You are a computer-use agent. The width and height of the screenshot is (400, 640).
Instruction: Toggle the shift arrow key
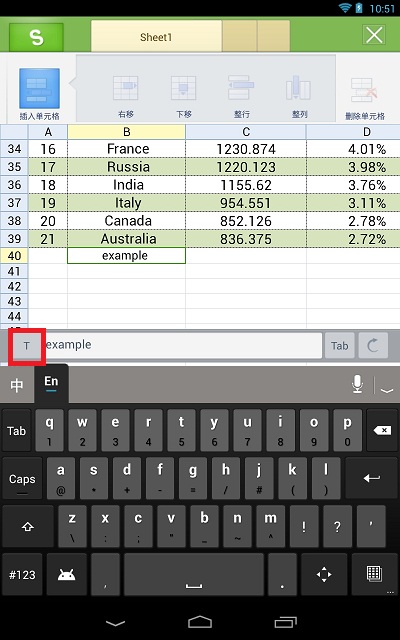pyautogui.click(x=28, y=527)
